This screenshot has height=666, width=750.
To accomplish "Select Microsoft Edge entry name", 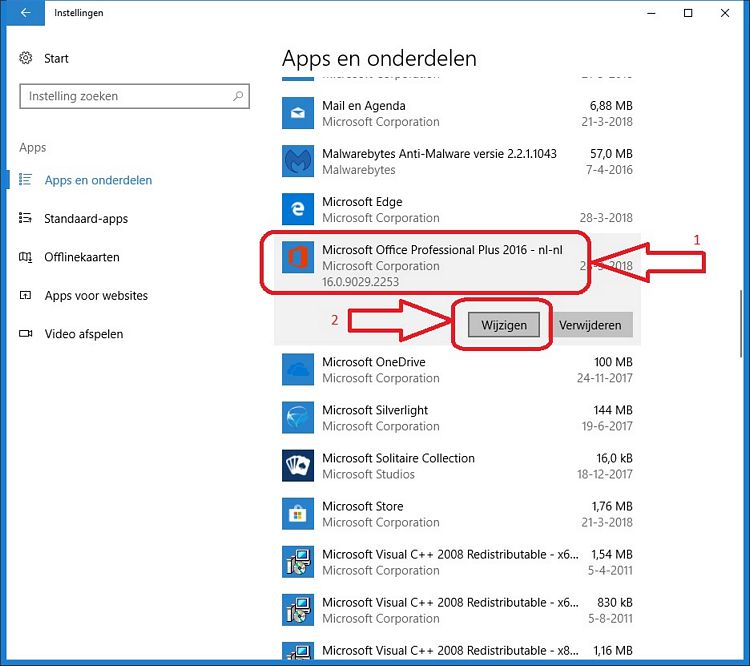I will coord(362,202).
